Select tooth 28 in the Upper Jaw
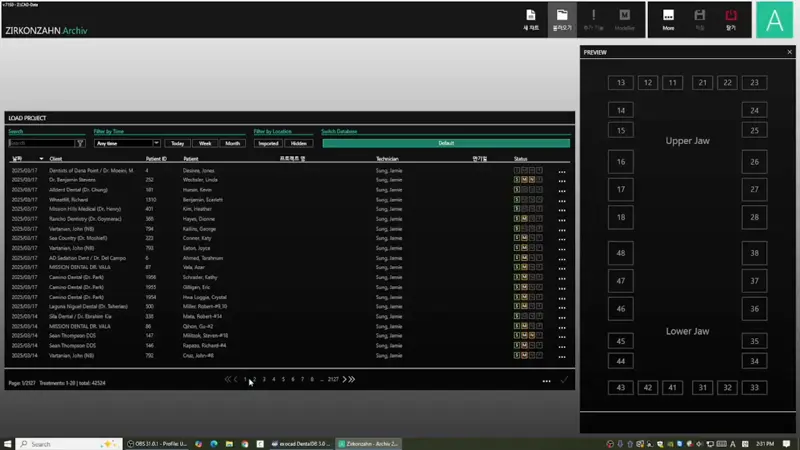Image resolution: width=800 pixels, height=450 pixels. 754,217
